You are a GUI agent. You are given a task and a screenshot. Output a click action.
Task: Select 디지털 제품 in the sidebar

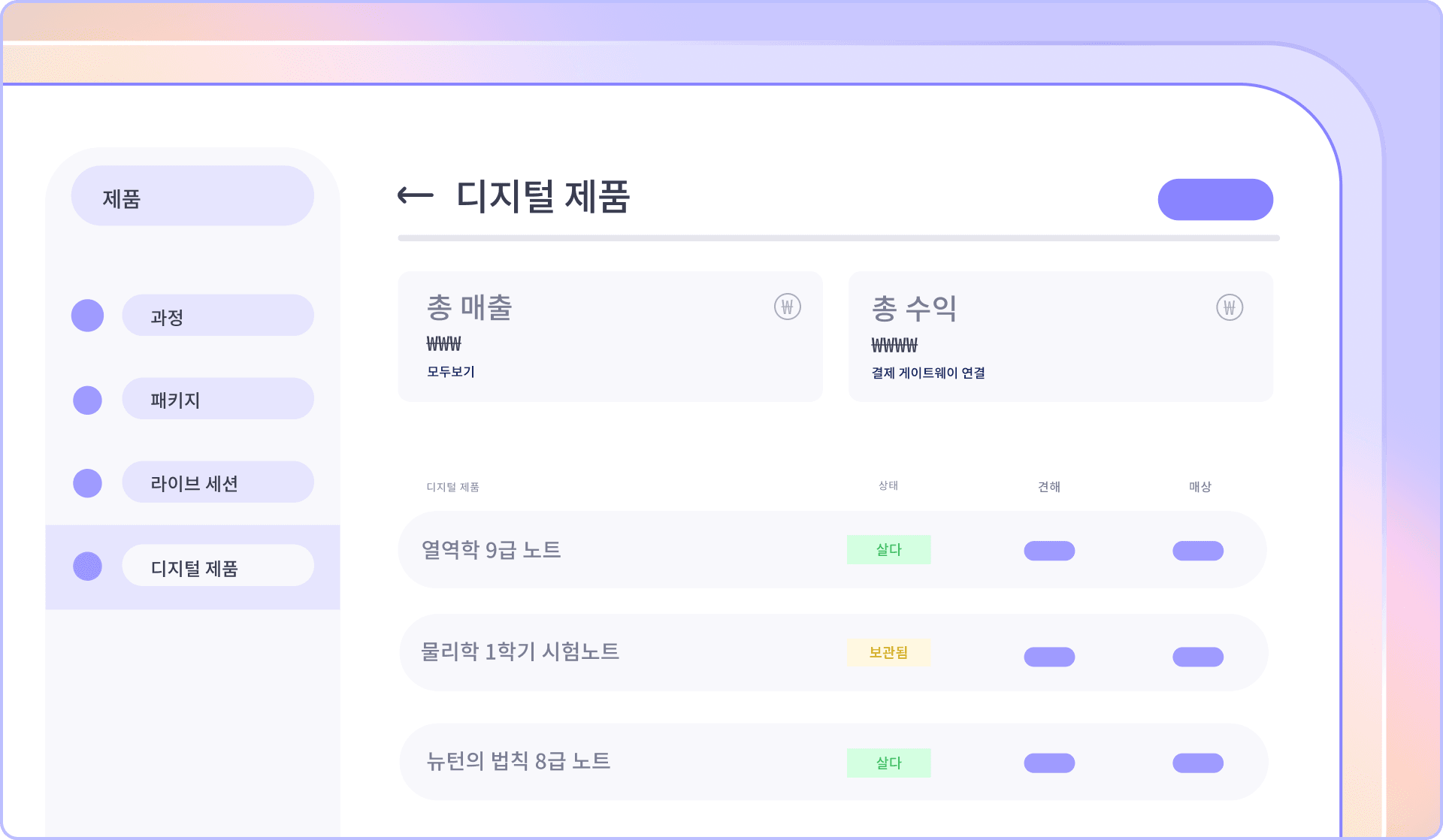(217, 567)
